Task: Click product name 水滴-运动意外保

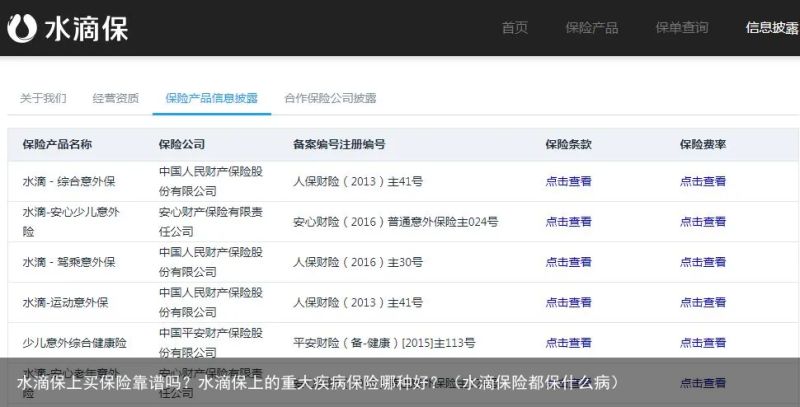Action: click(x=65, y=302)
